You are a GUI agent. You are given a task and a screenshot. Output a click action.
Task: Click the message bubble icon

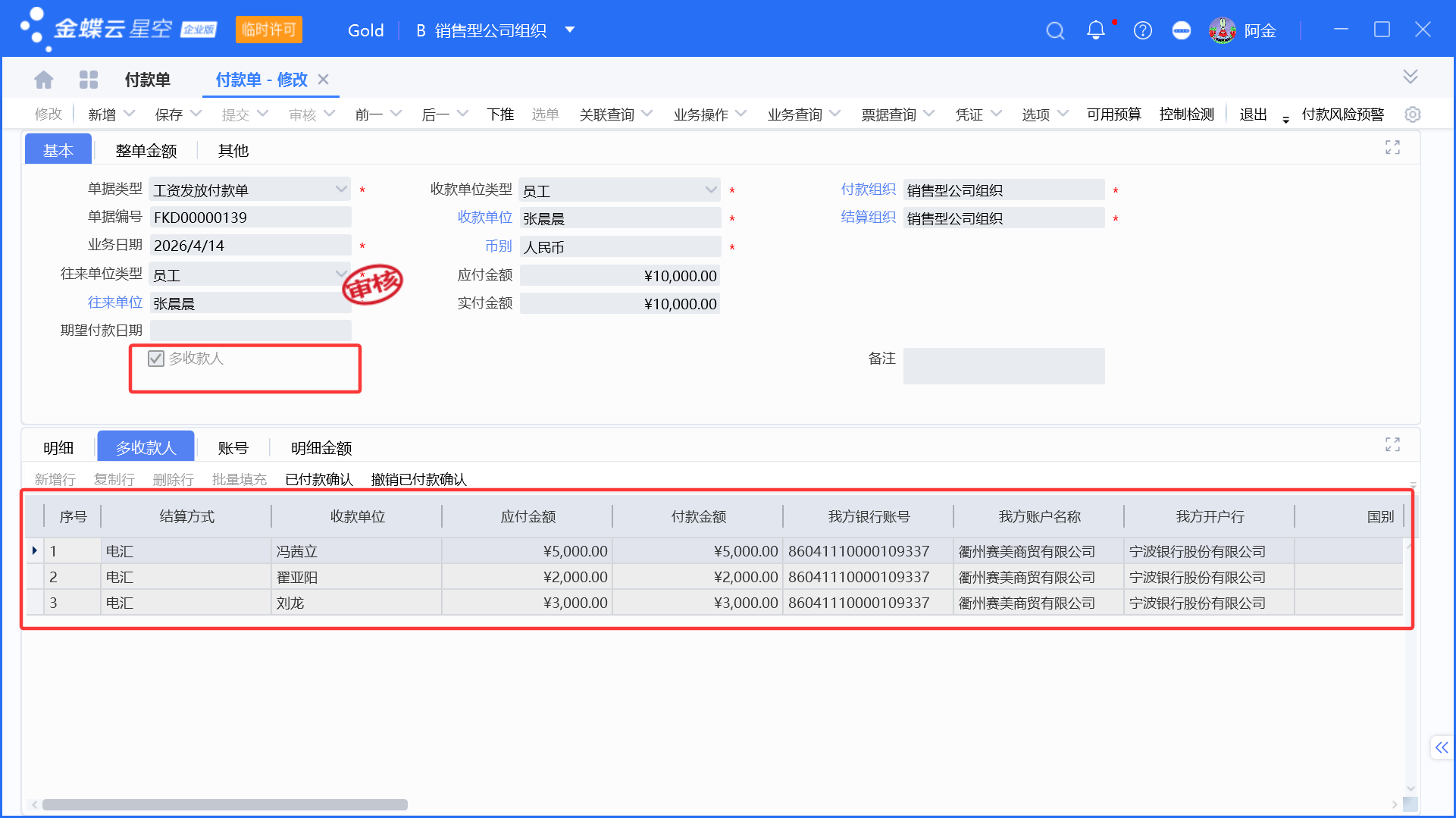[x=1182, y=30]
